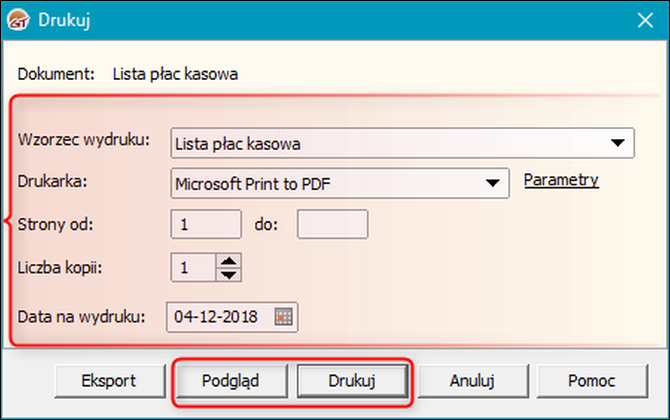Open the Drukarka printer dropdown list
Viewport: 670px width, 420px height.
pos(491,183)
